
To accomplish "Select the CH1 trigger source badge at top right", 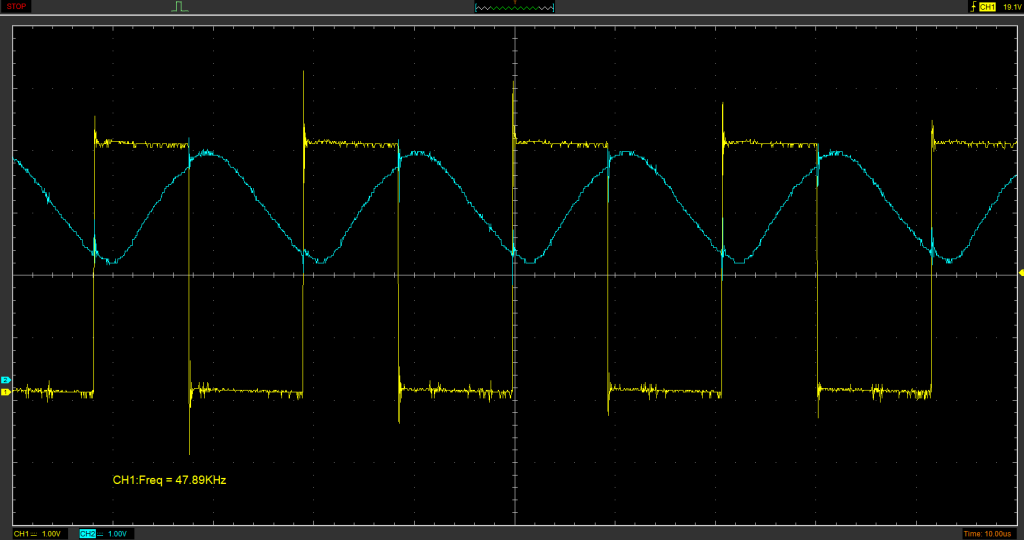I will [x=987, y=7].
